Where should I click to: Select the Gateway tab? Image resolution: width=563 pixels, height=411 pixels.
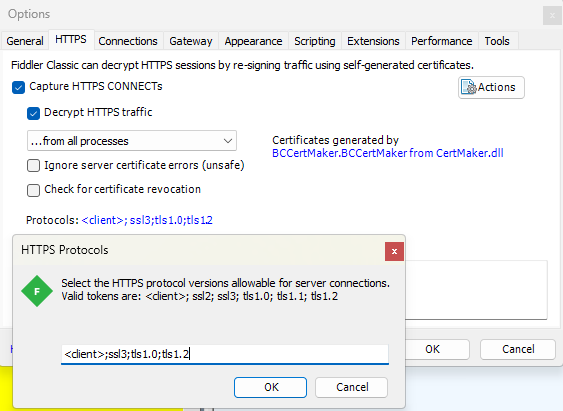click(191, 41)
